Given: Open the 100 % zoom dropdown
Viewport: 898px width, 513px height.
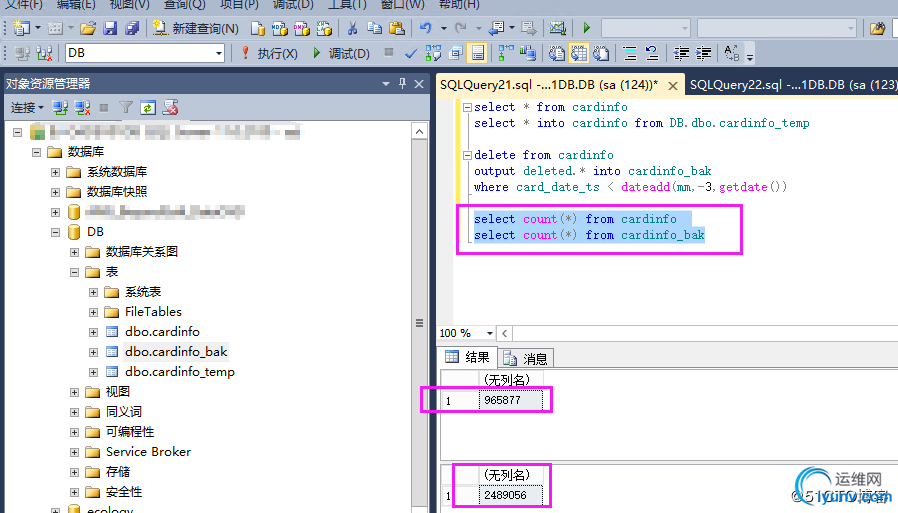Looking at the screenshot, I should point(489,333).
